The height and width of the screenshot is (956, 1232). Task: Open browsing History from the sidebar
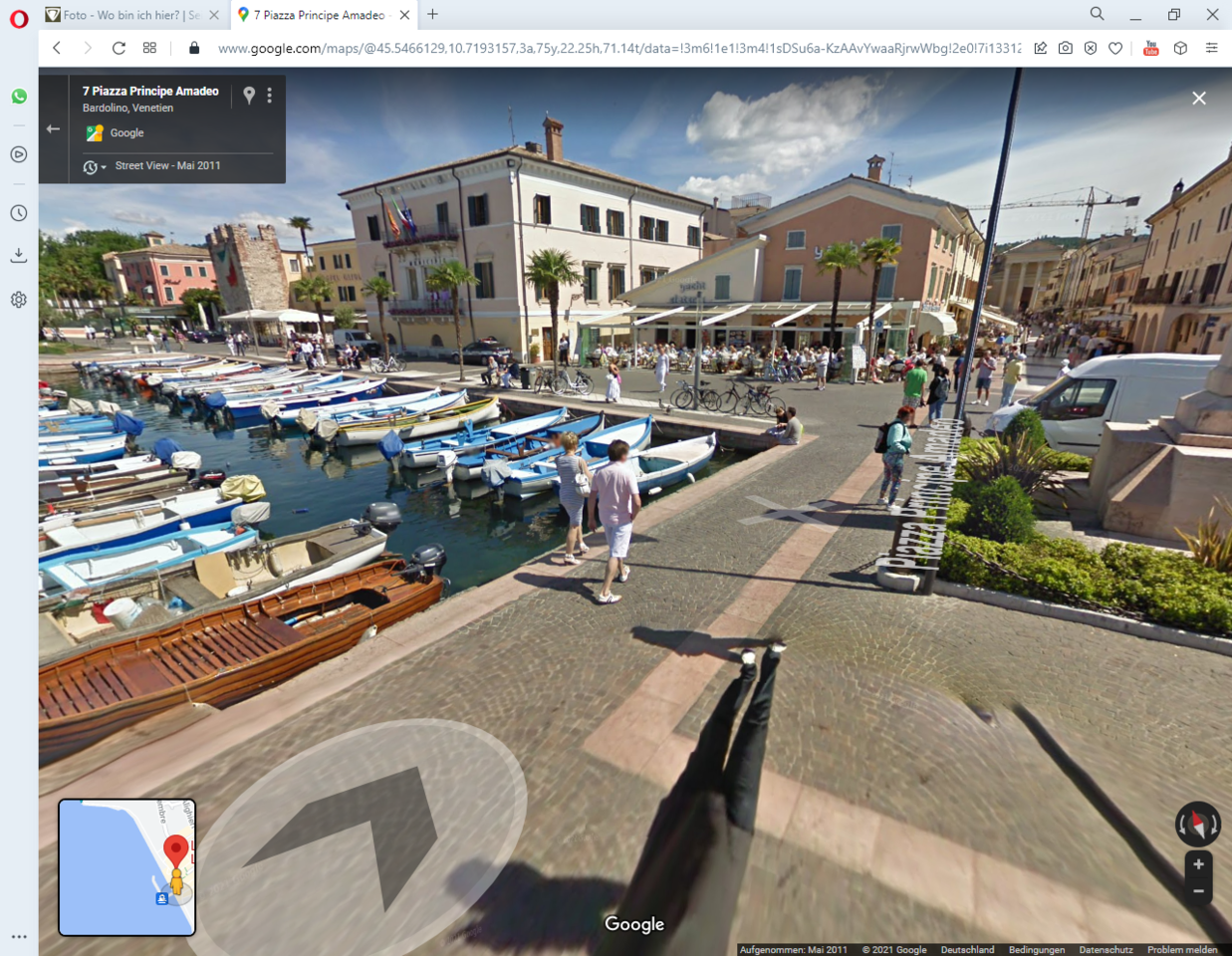point(19,213)
